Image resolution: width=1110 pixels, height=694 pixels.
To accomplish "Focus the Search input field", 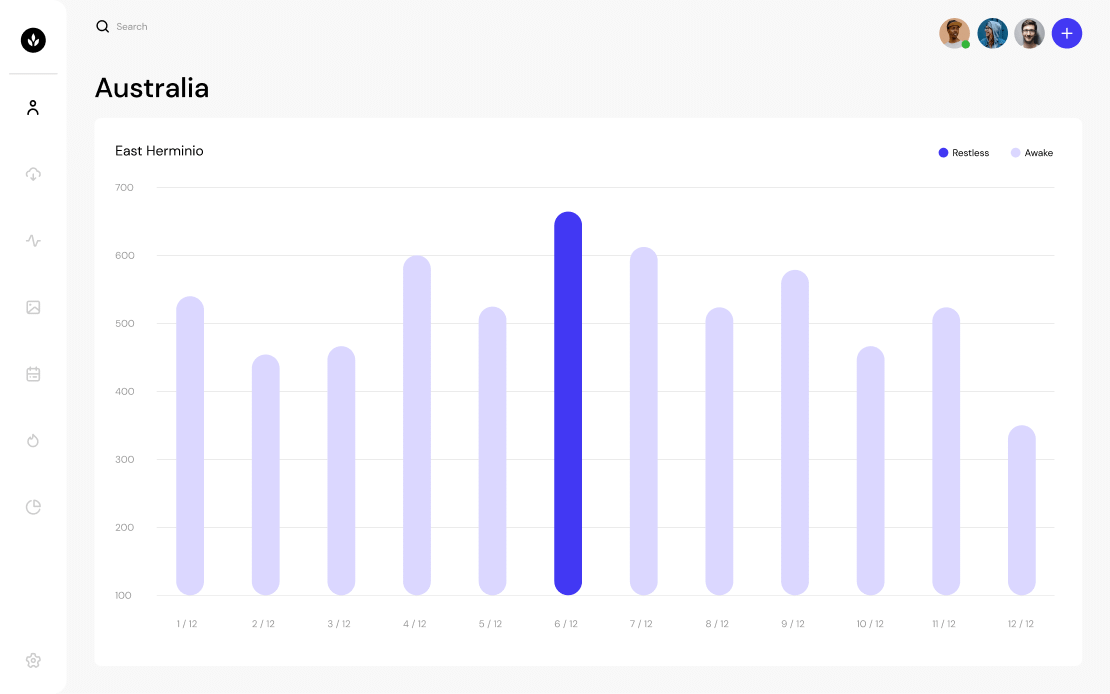I will [x=132, y=26].
